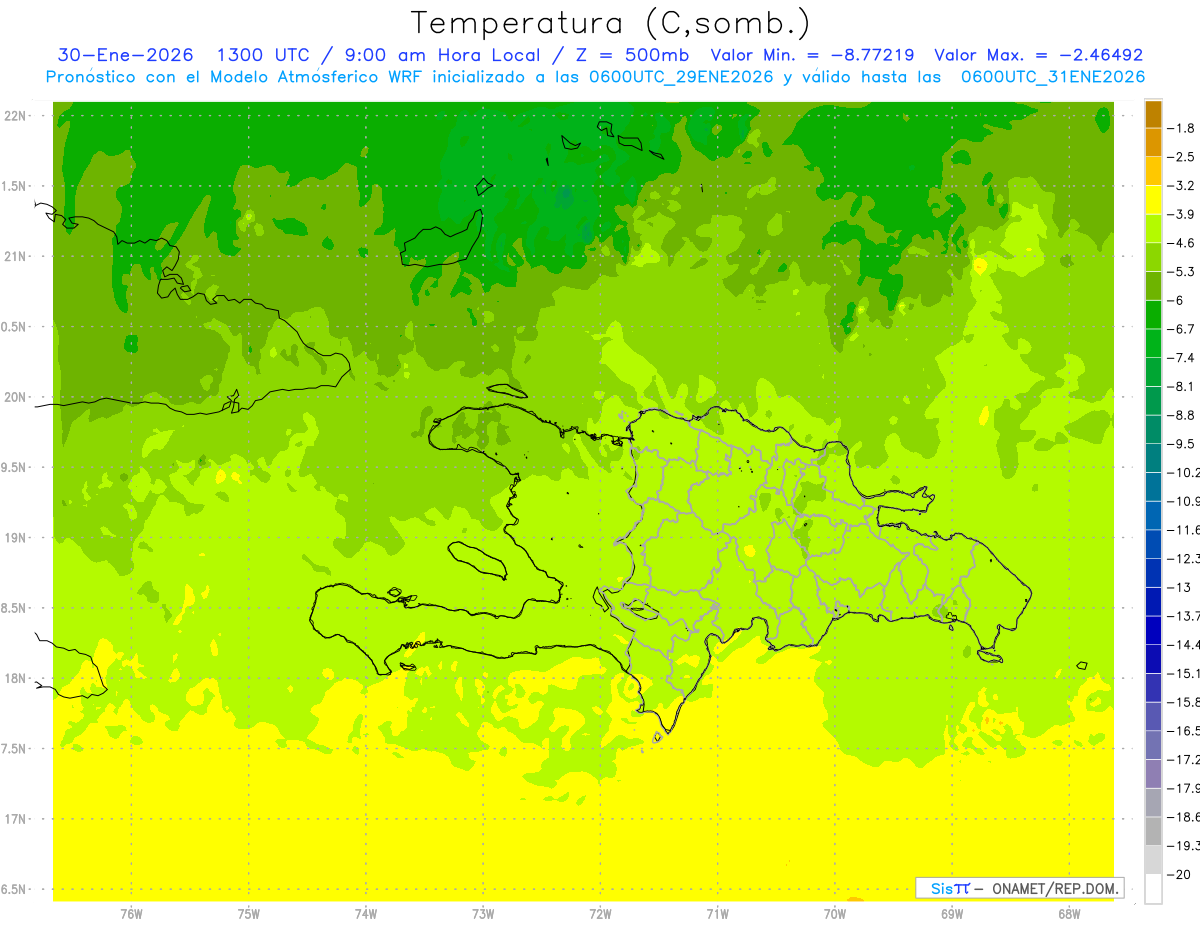The image size is (1200, 927).
Task: Click the '74W' longitude axis label
Action: click(x=365, y=913)
